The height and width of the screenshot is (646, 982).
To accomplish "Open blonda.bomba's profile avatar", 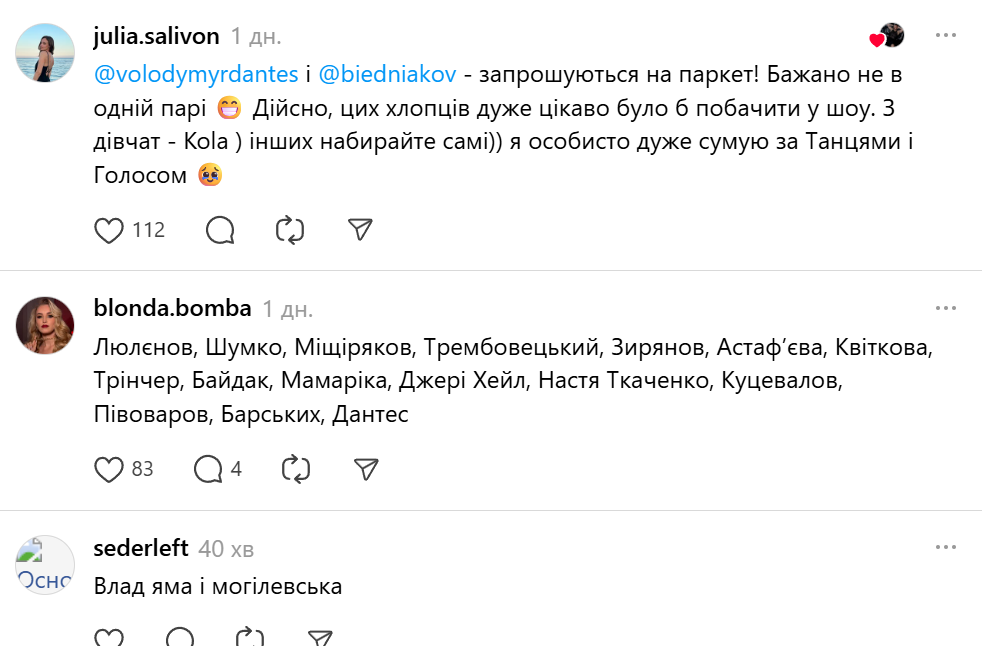I will point(45,325).
